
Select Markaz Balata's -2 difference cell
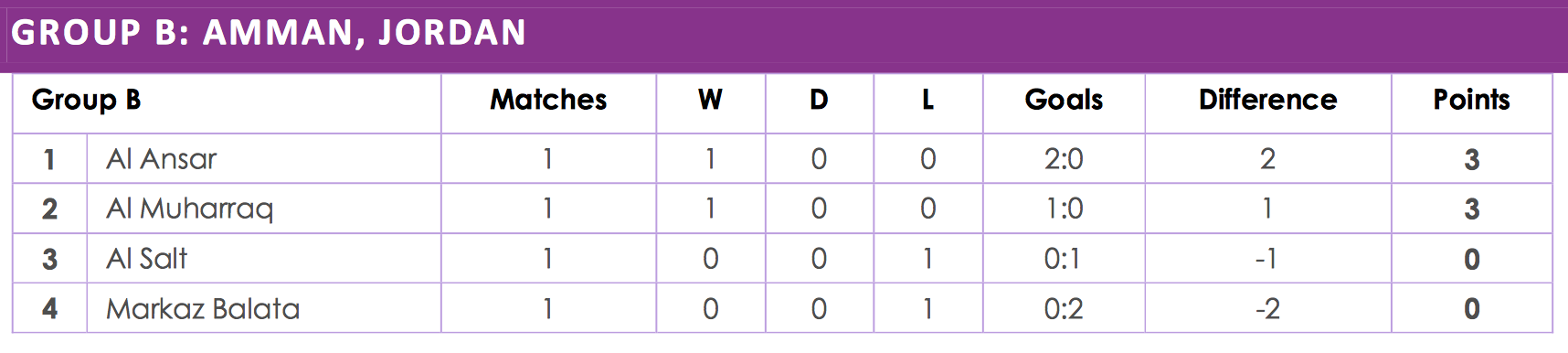click(x=1266, y=309)
